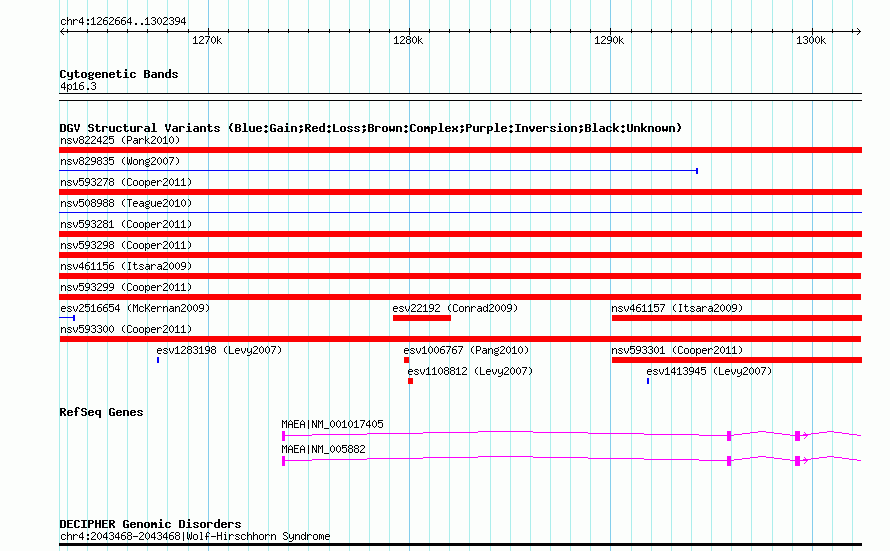Click the 1280k ruler mark

(x=408, y=40)
